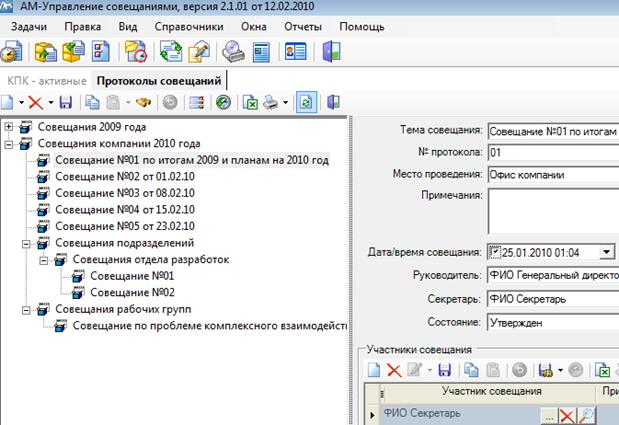The image size is (619, 425).
Task: Click the printer icon in protocols toolbar
Action: (x=270, y=102)
